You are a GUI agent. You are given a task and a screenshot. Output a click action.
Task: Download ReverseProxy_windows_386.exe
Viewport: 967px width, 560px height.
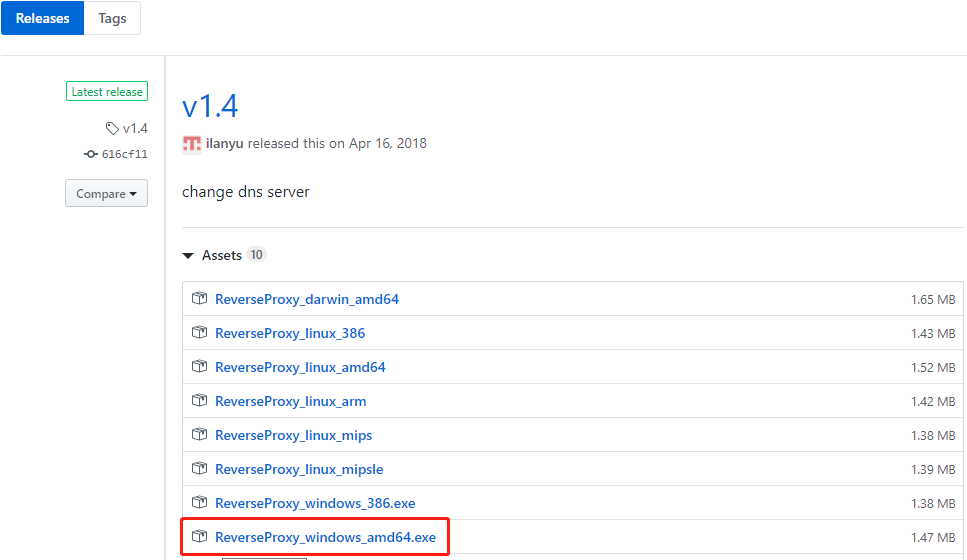315,503
